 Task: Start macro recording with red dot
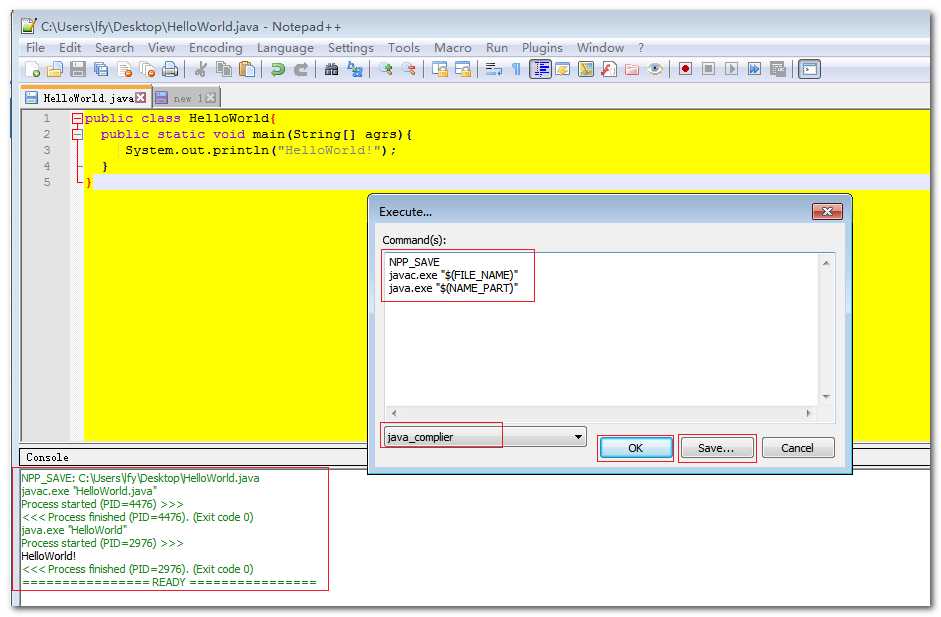[685, 70]
